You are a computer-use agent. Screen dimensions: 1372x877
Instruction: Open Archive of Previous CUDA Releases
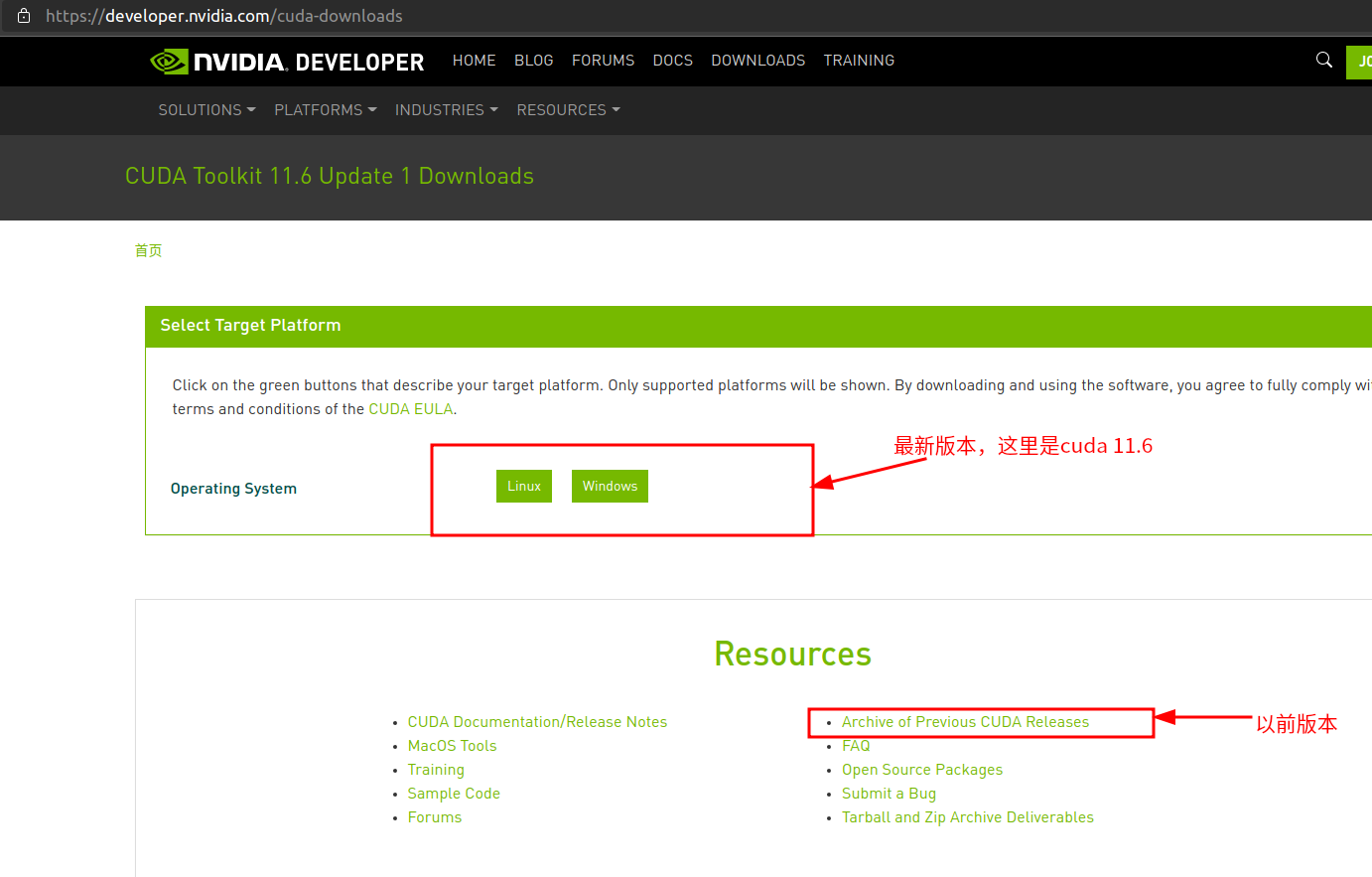pyautogui.click(x=965, y=722)
